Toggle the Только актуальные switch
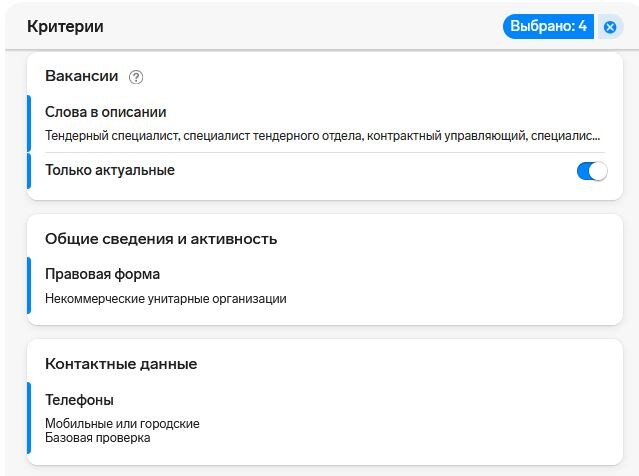The image size is (639, 476). 592,171
